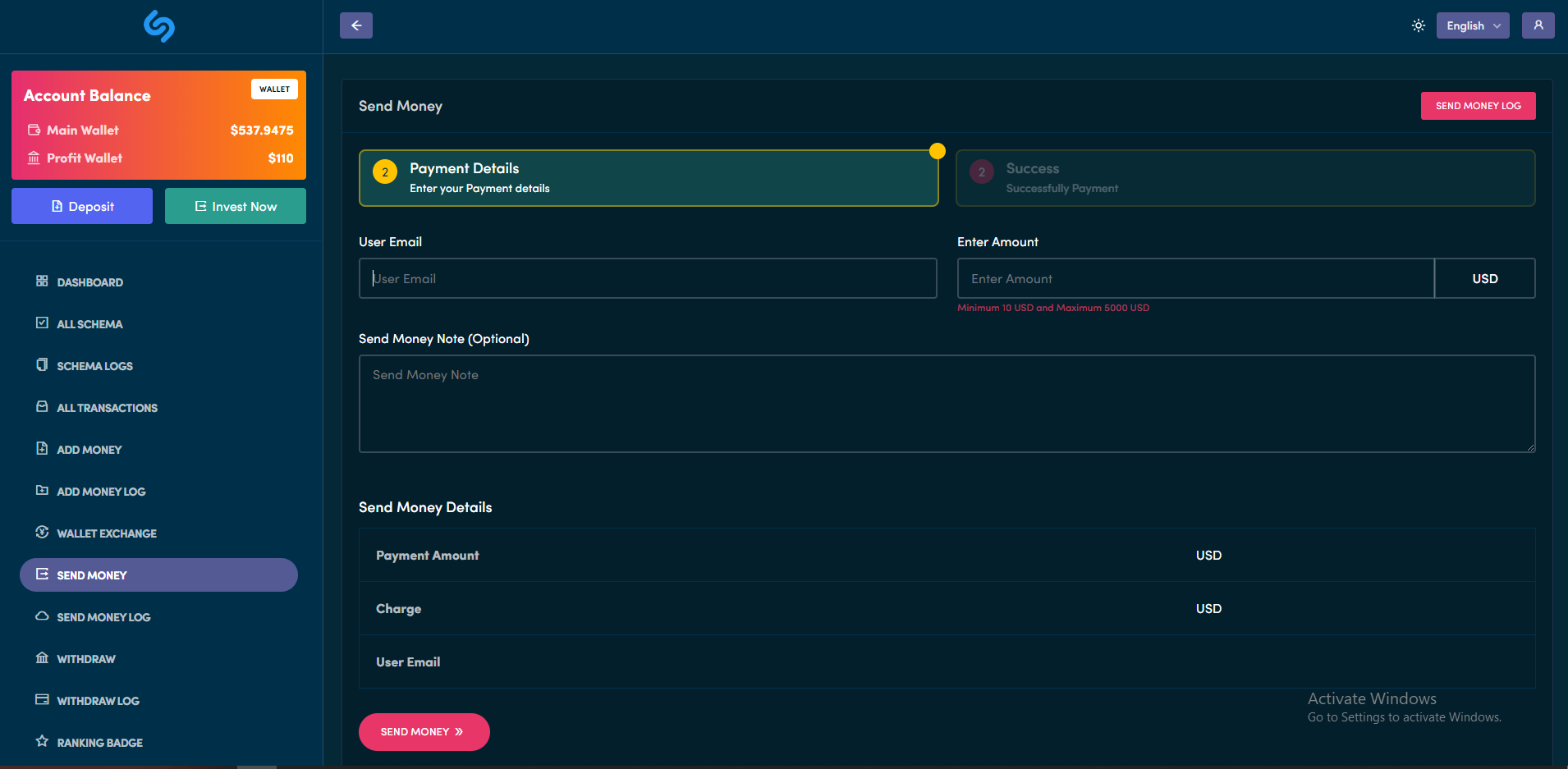The width and height of the screenshot is (1568, 769).
Task: Click the Deposit button
Action: tap(82, 206)
